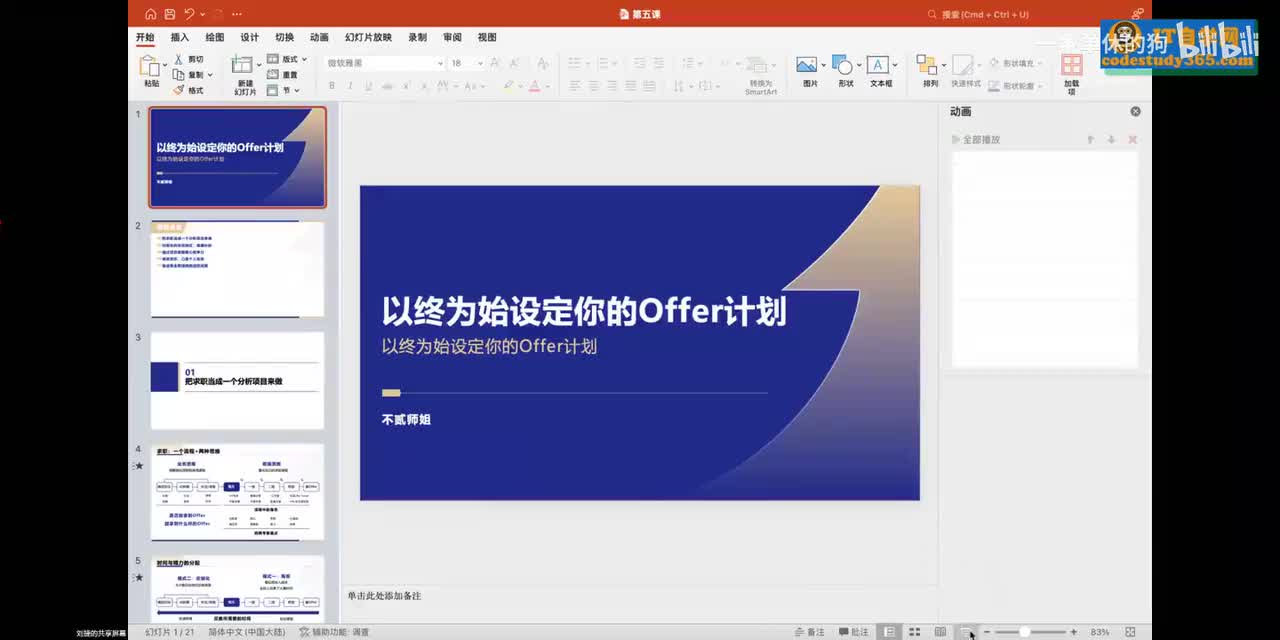This screenshot has width=1280, height=640.
Task: Expand the 粘贴 paste options arrow
Action: point(163,67)
